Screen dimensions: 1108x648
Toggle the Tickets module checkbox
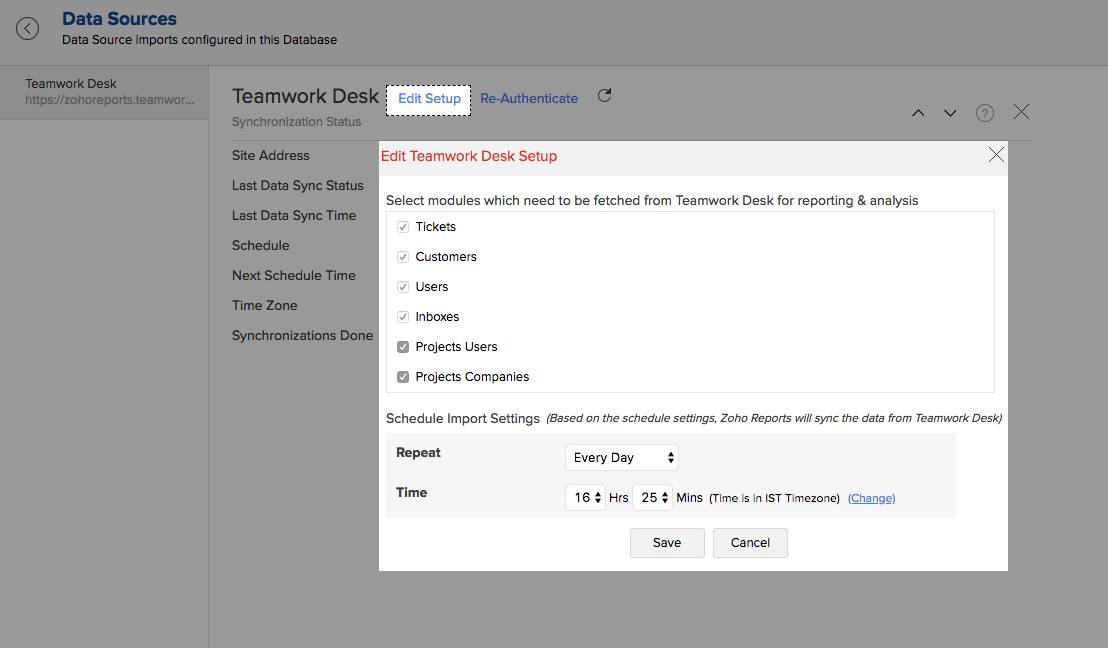click(403, 227)
